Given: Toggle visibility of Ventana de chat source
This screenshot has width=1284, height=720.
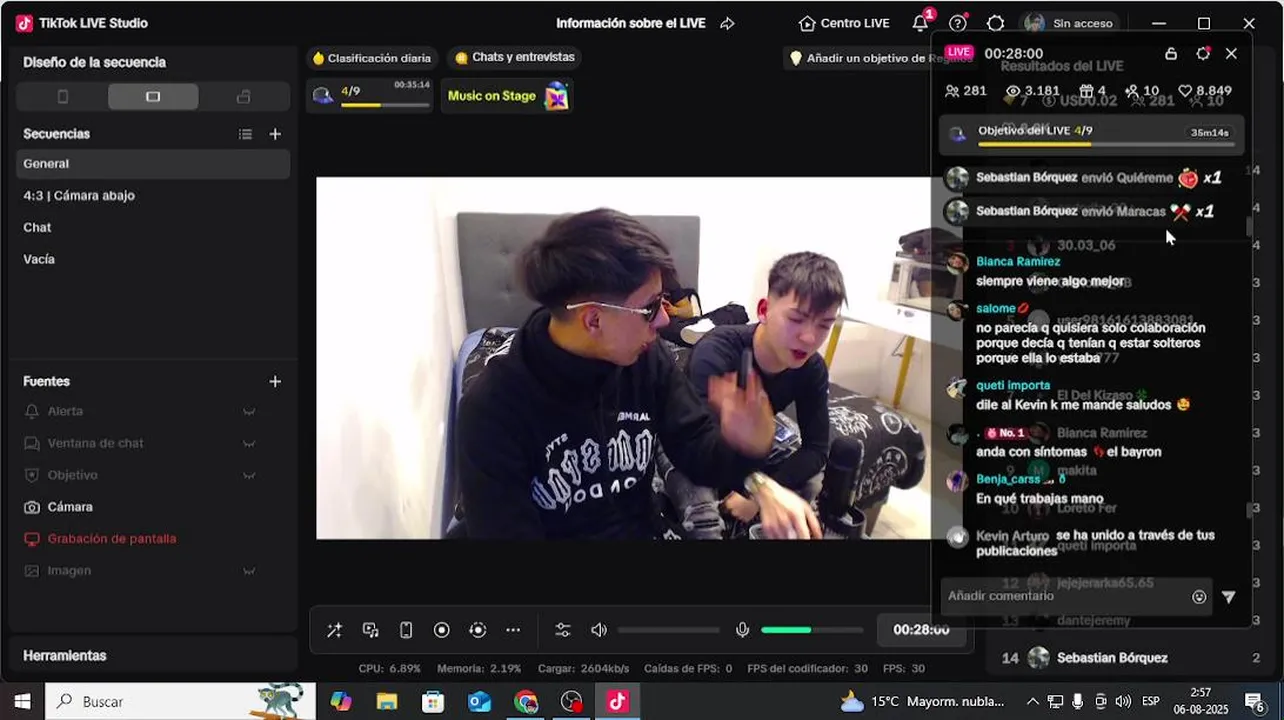Looking at the screenshot, I should click(249, 444).
